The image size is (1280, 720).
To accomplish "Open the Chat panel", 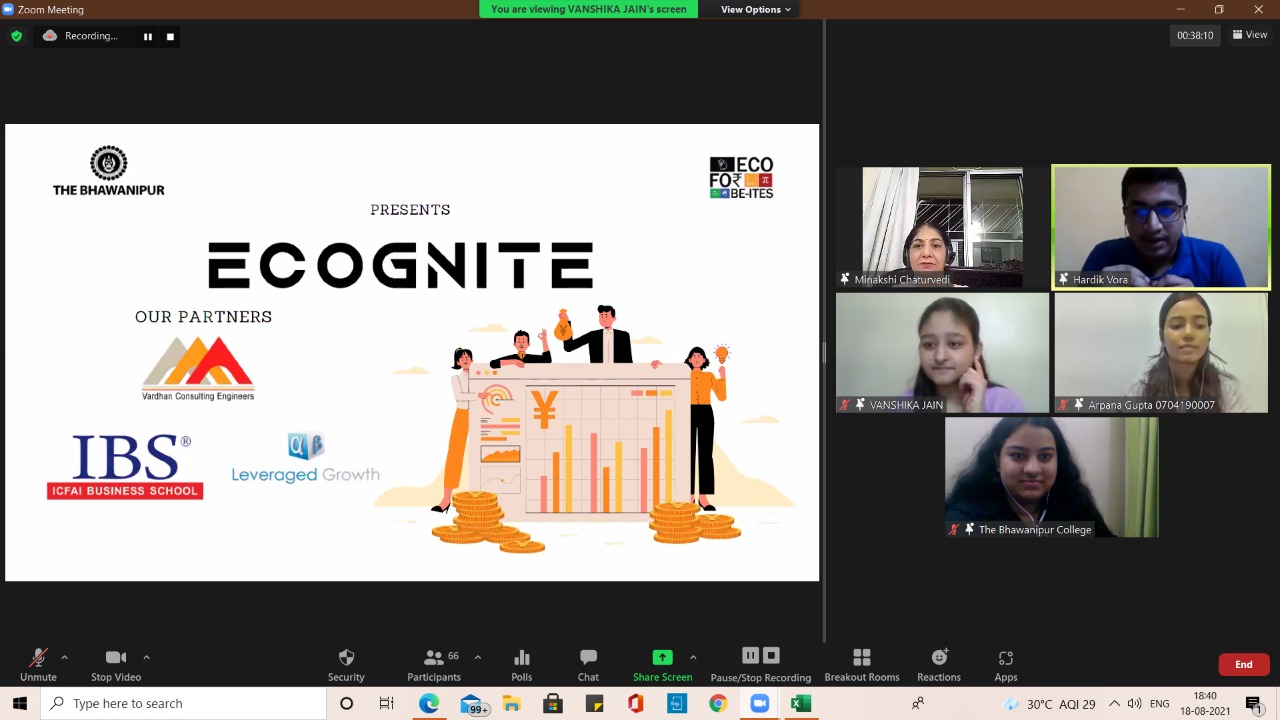I will point(588,665).
